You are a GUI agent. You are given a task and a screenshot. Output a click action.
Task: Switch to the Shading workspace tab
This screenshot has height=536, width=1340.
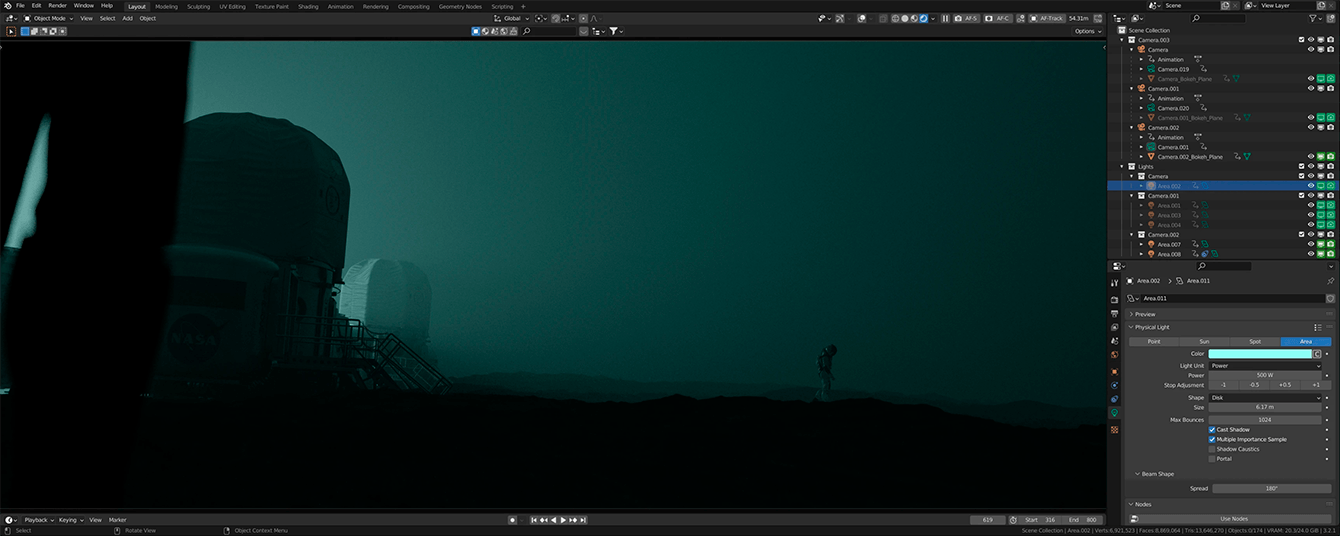coord(308,6)
